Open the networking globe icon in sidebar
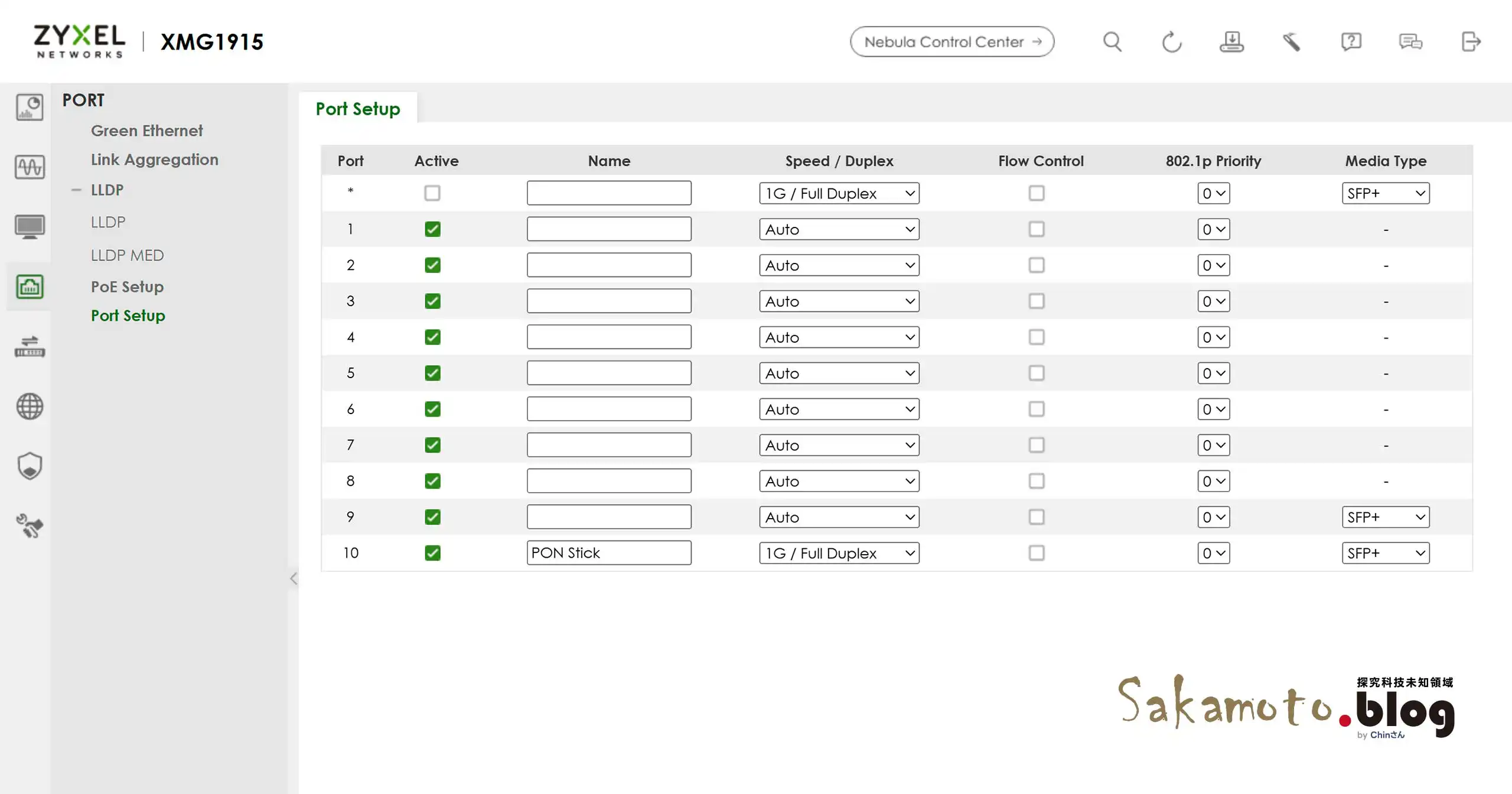The image size is (1512, 794). tap(30, 406)
